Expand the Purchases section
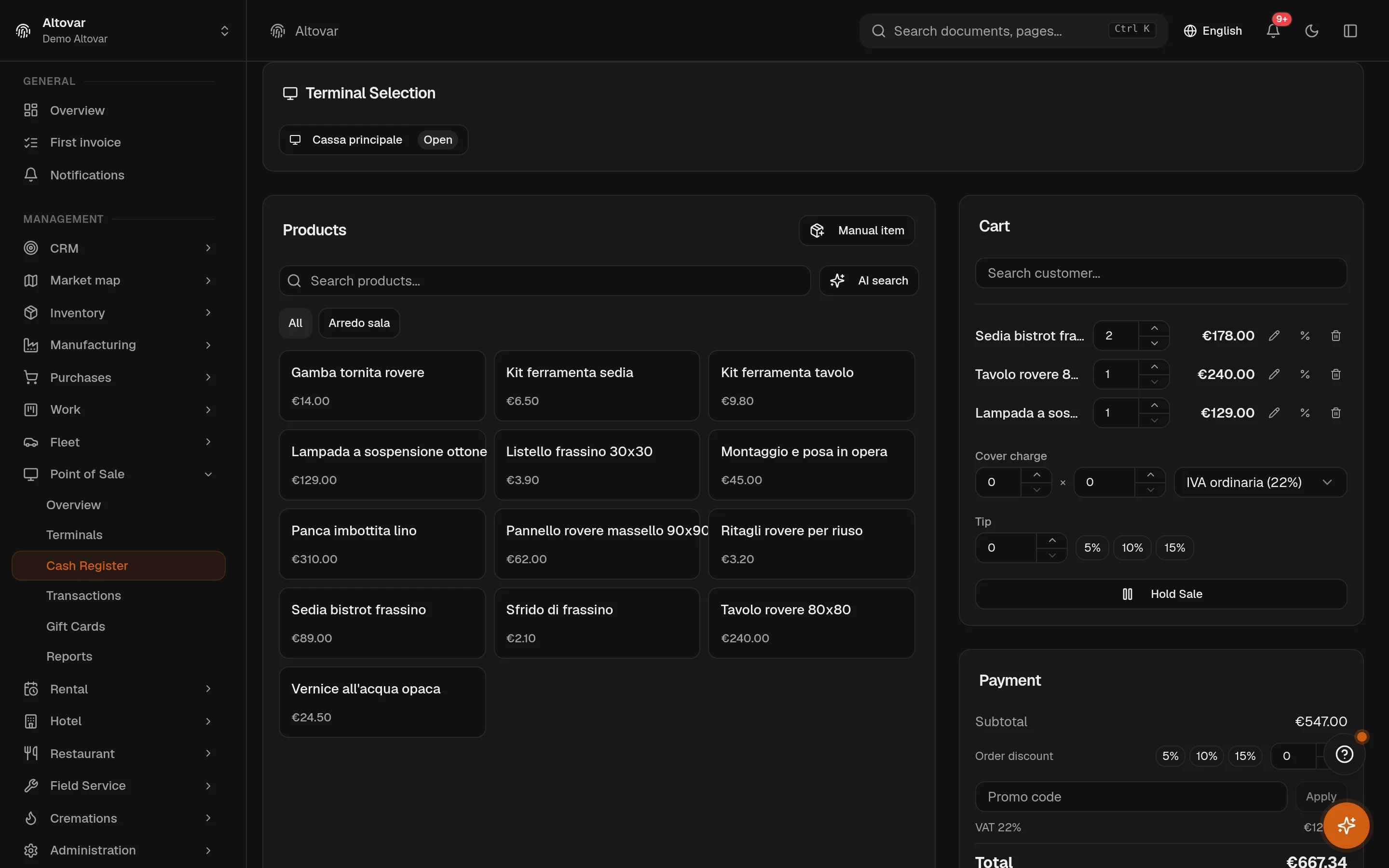The image size is (1389, 868). (118, 377)
